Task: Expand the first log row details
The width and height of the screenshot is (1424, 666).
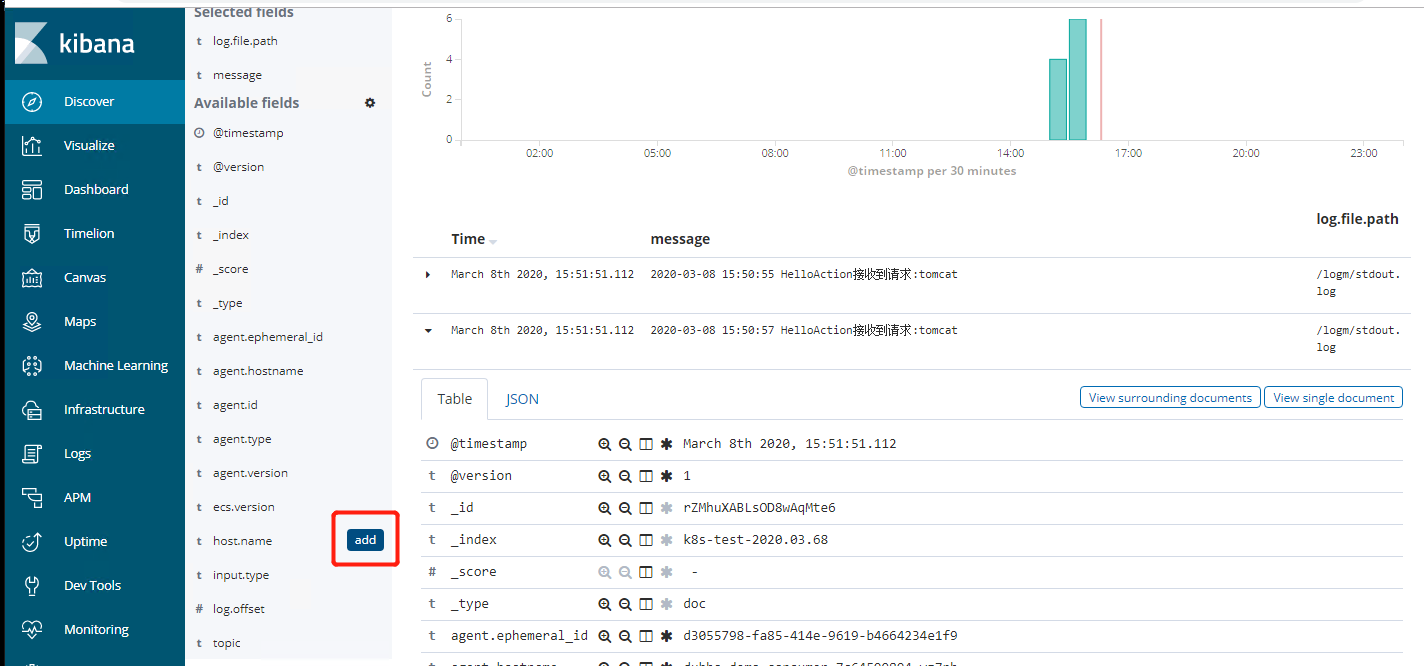Action: [x=428, y=274]
